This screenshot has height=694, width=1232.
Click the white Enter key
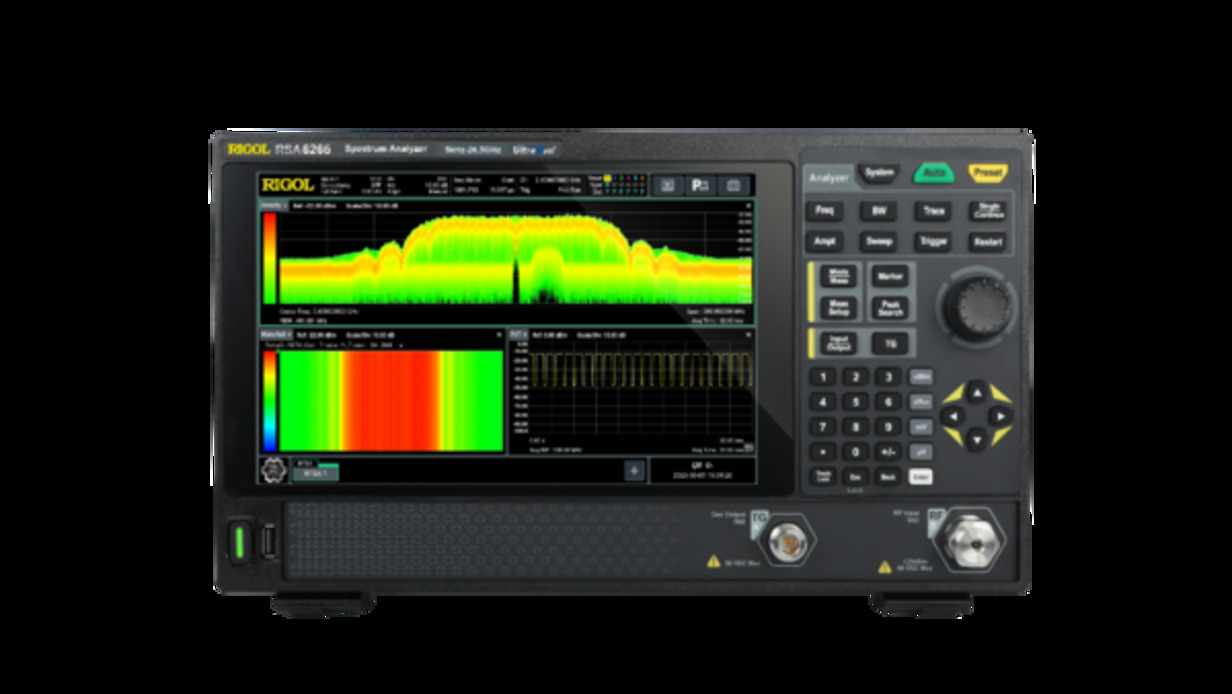pyautogui.click(x=921, y=477)
